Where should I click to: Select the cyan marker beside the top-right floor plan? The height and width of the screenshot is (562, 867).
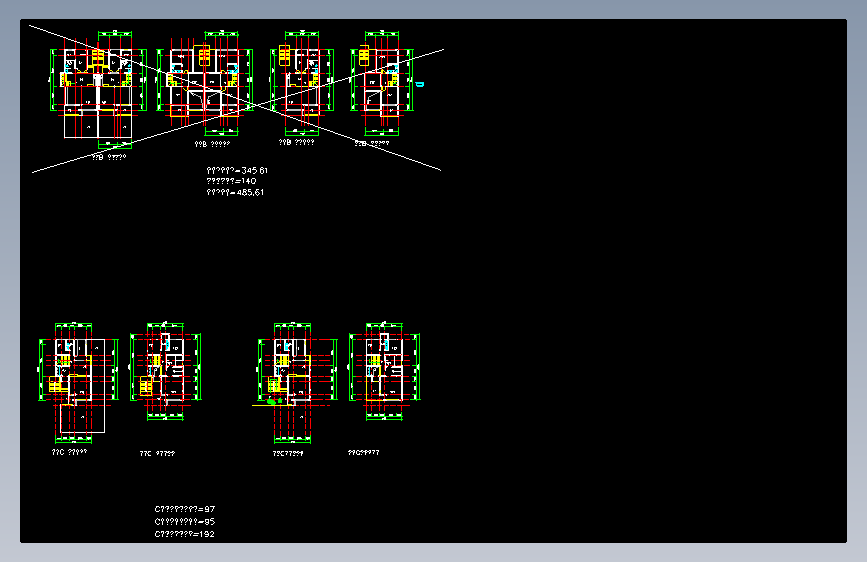420,84
